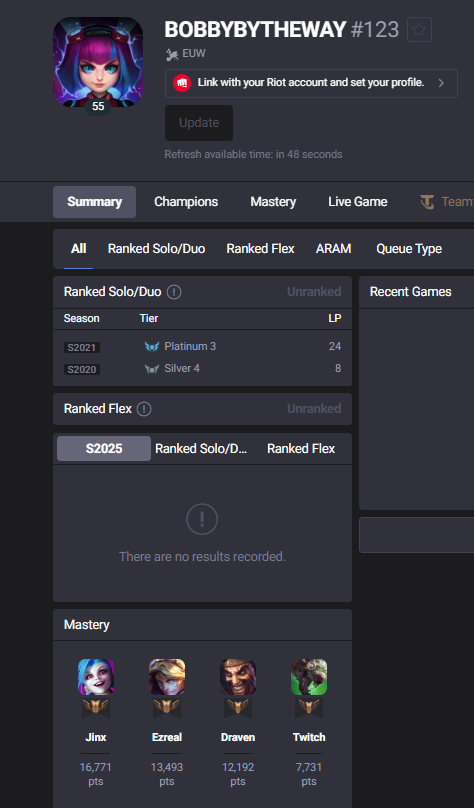Click the summoner profile avatar

tap(98, 62)
